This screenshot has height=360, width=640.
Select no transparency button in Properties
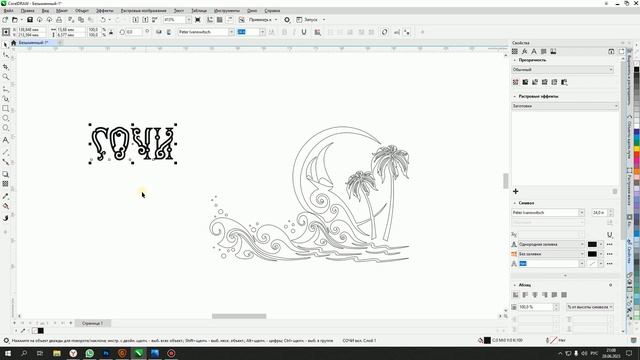pos(516,82)
